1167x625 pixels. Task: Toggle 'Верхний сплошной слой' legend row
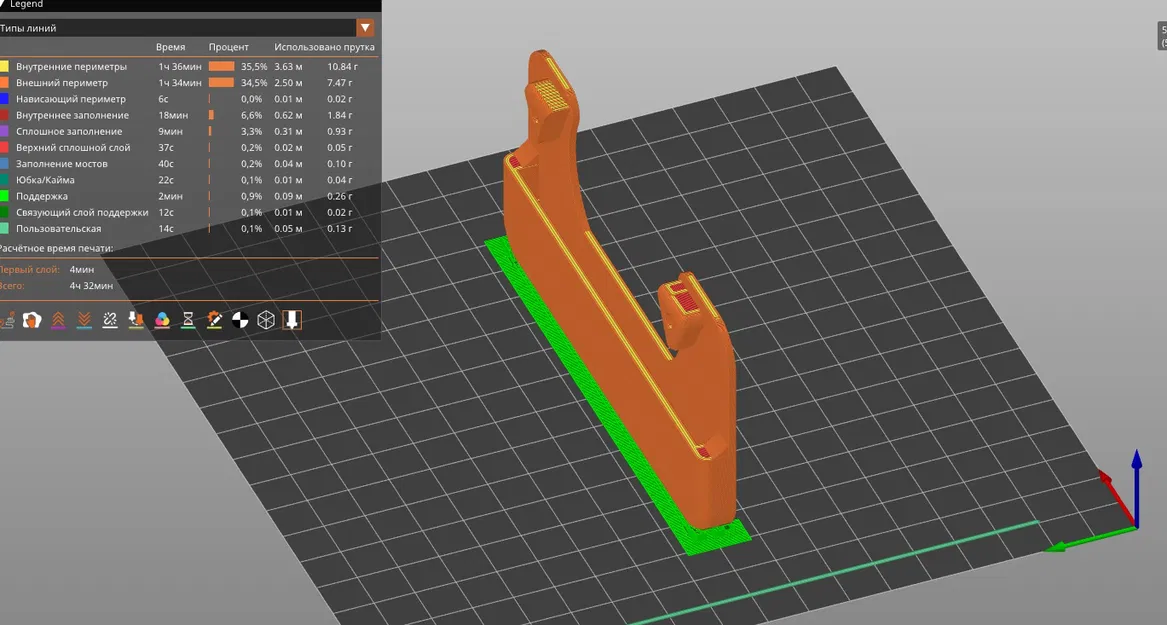click(189, 147)
